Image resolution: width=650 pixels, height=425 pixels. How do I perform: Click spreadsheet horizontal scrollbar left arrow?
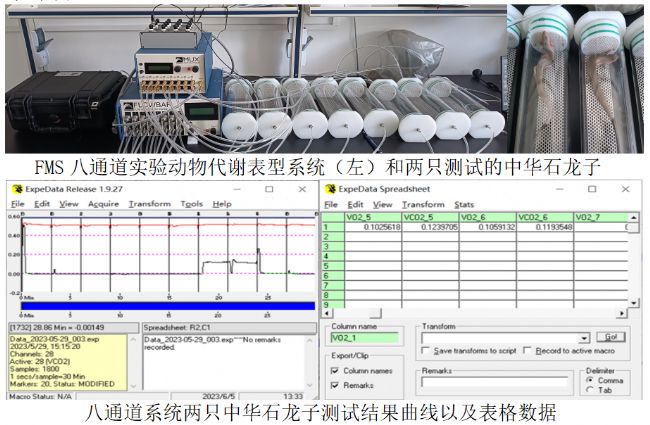[327, 313]
